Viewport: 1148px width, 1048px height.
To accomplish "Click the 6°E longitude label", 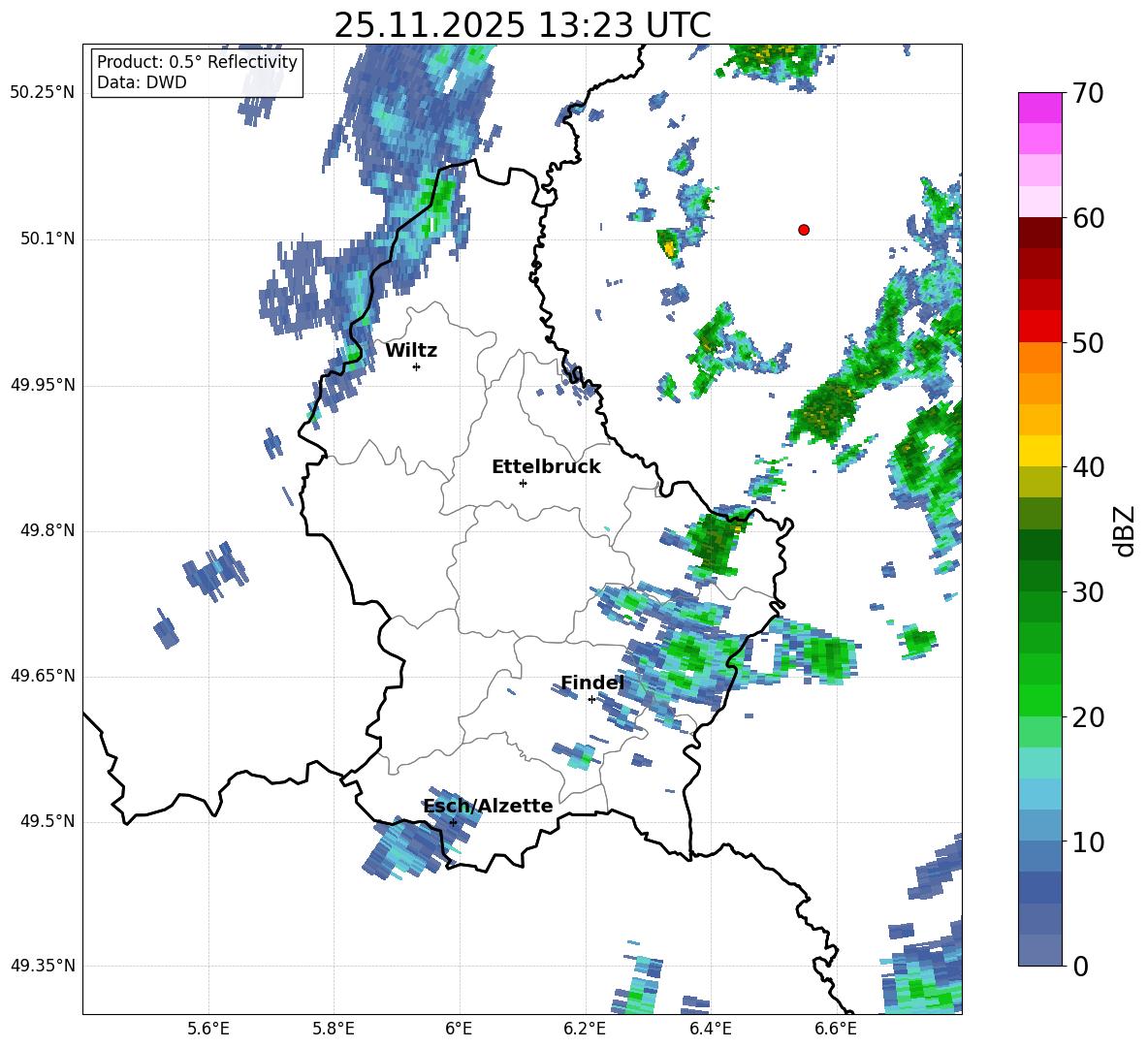I will click(459, 1029).
